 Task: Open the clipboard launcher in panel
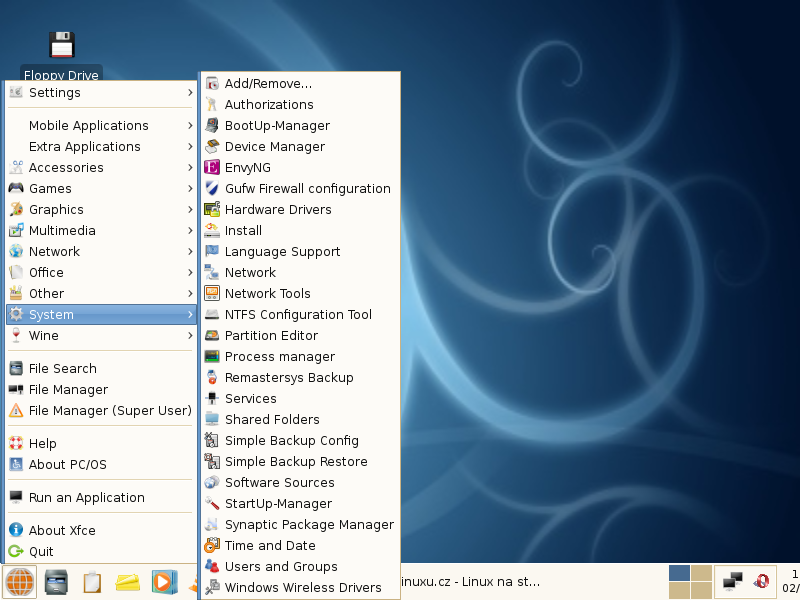[92, 582]
